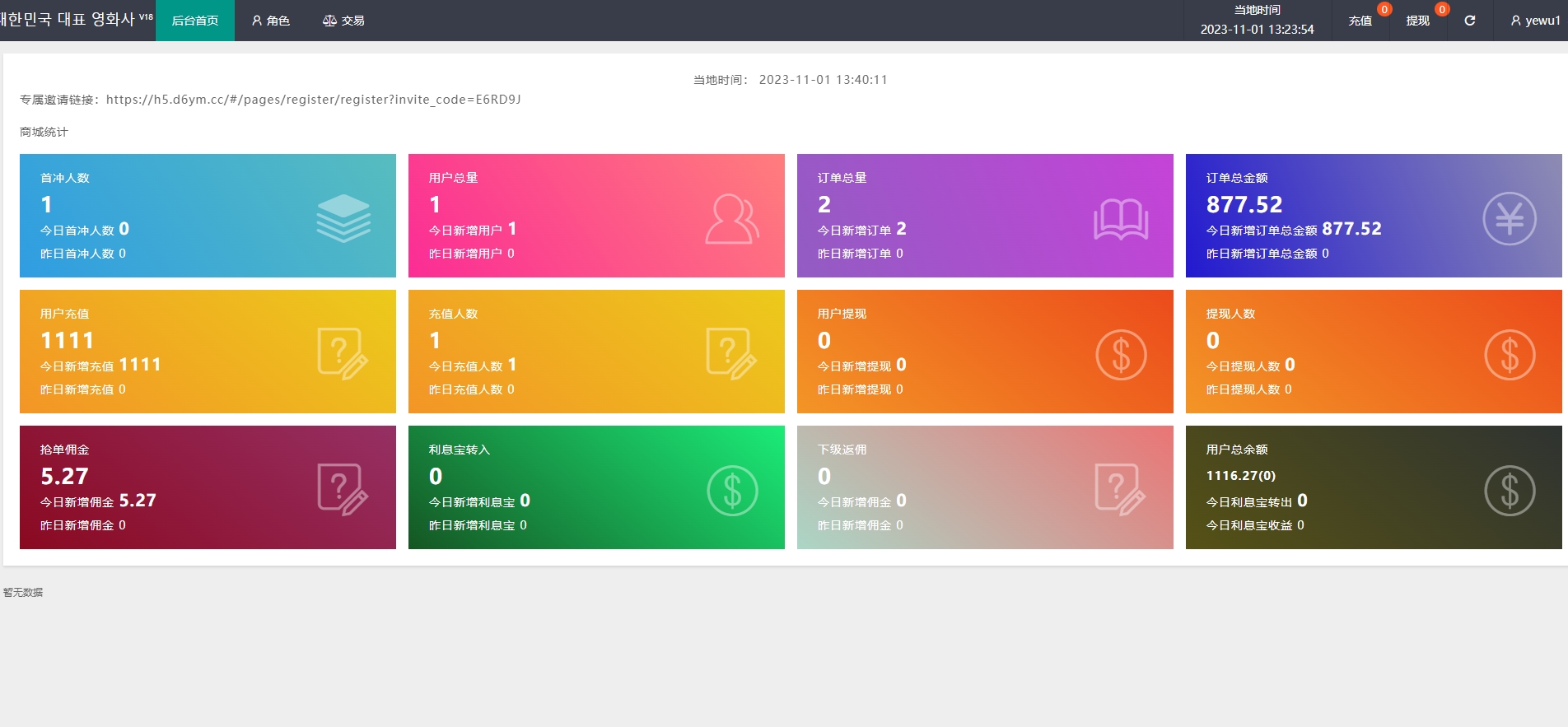Click the refresh icon in top bar
Image resolution: width=1568 pixels, height=727 pixels.
tap(1469, 21)
